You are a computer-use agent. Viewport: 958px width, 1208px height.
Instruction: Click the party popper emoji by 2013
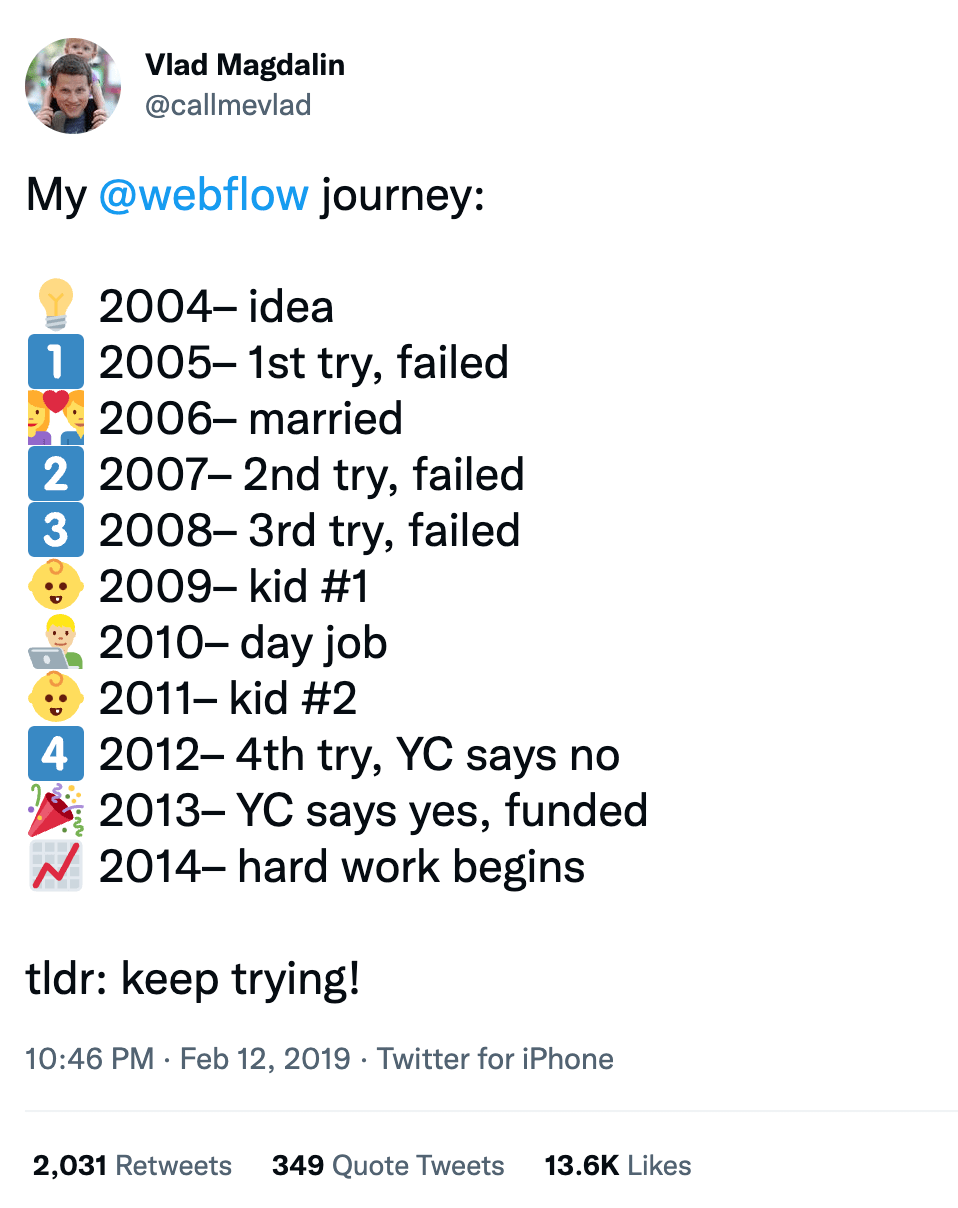pyautogui.click(x=56, y=810)
